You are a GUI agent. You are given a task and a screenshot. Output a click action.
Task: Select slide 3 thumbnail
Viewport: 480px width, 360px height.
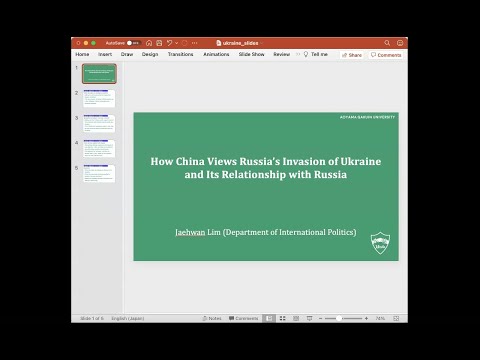[x=99, y=123]
